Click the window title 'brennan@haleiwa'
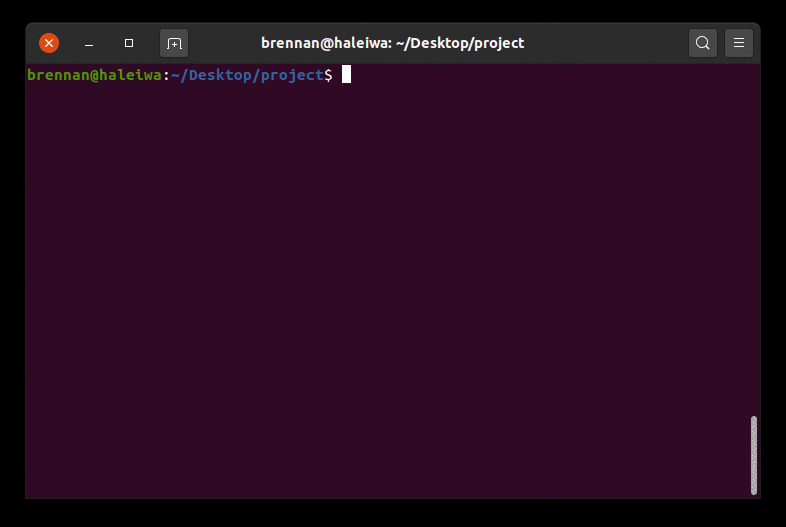 click(x=324, y=43)
